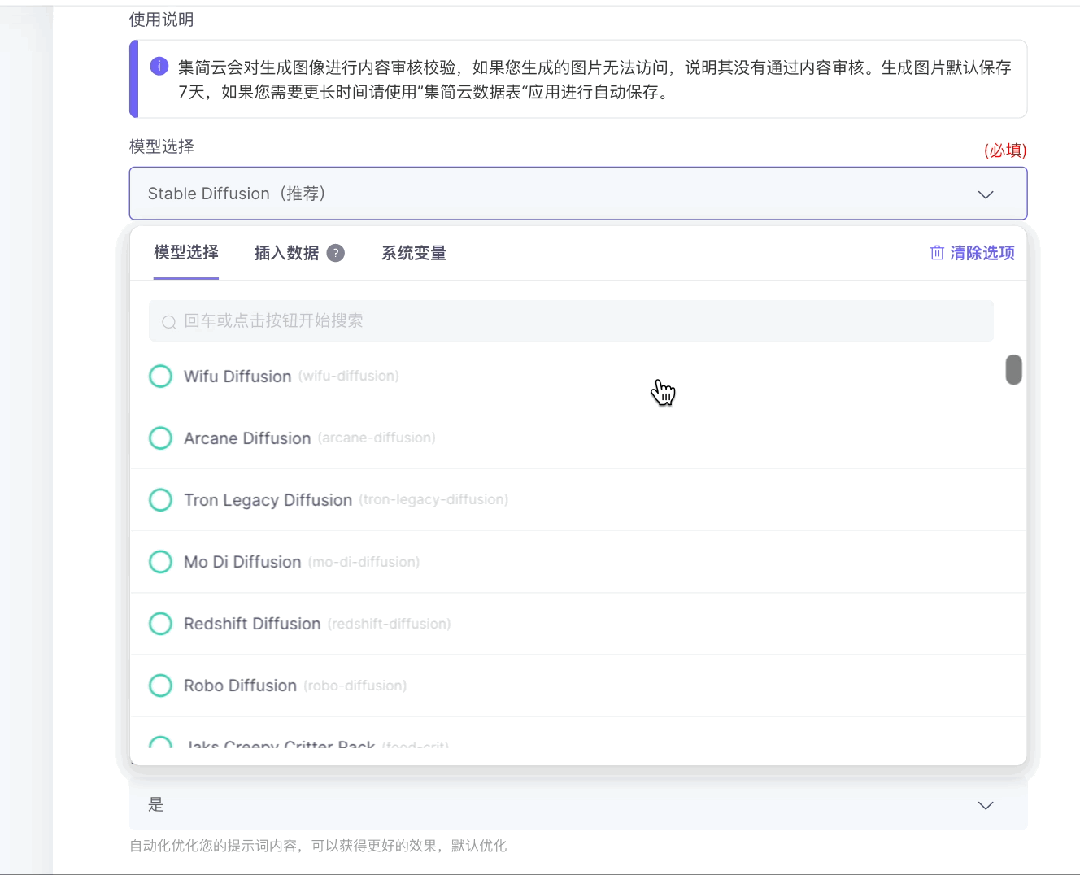
Task: Select the Arcane Diffusion radio button
Action: click(160, 438)
